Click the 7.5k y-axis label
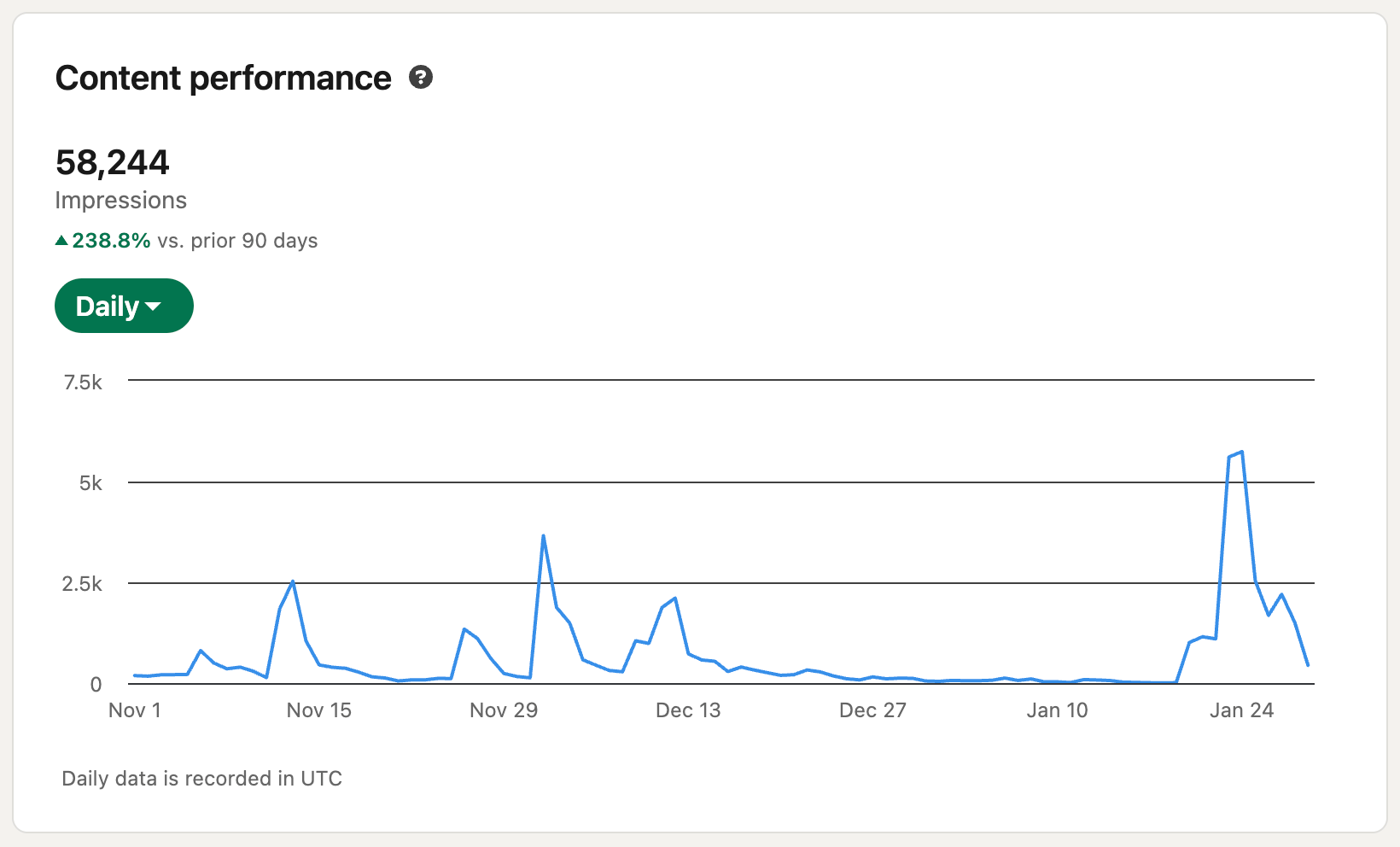This screenshot has height=847, width=1400. pyautogui.click(x=83, y=383)
